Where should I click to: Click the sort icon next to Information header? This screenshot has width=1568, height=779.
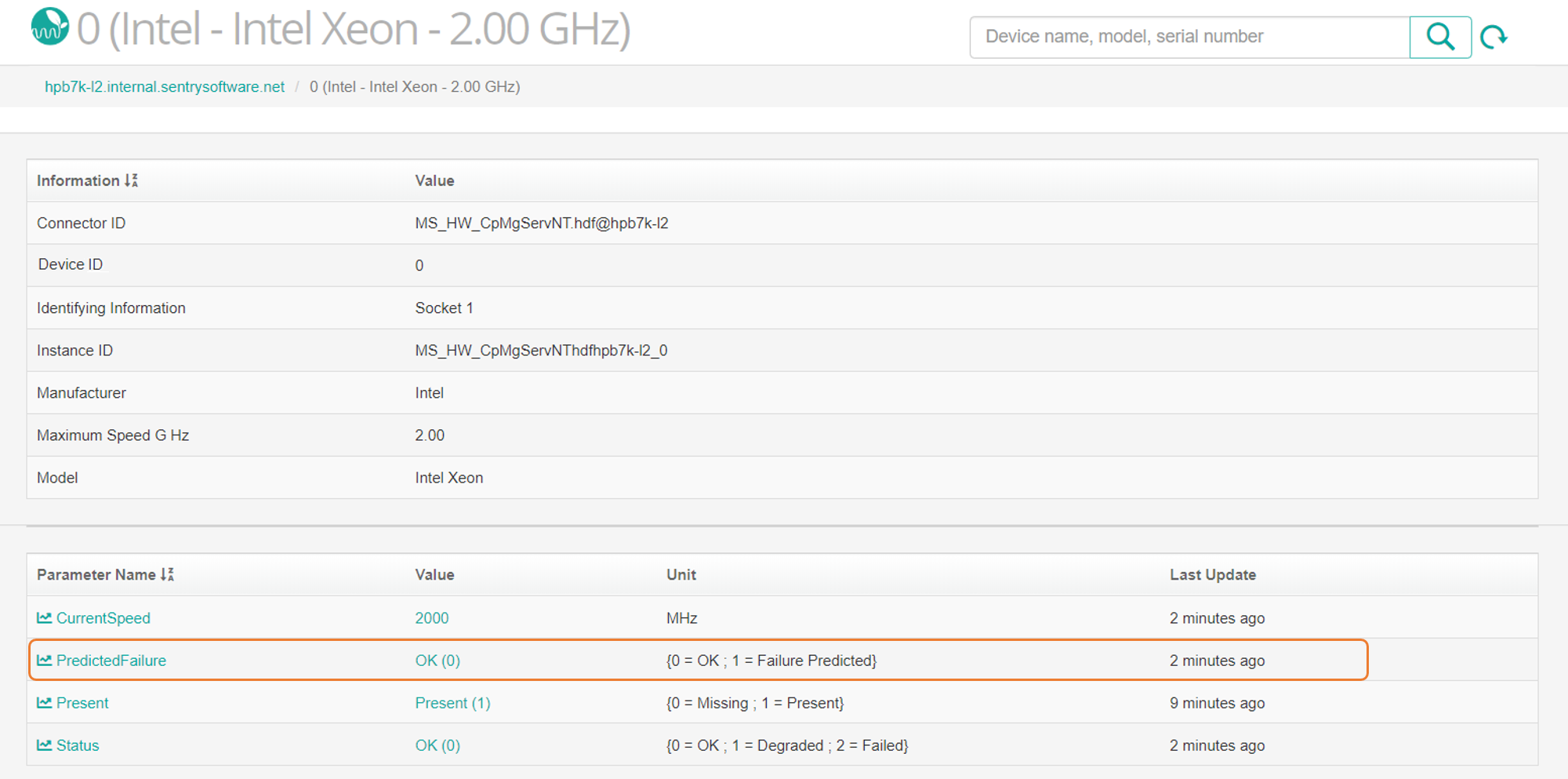click(x=132, y=180)
